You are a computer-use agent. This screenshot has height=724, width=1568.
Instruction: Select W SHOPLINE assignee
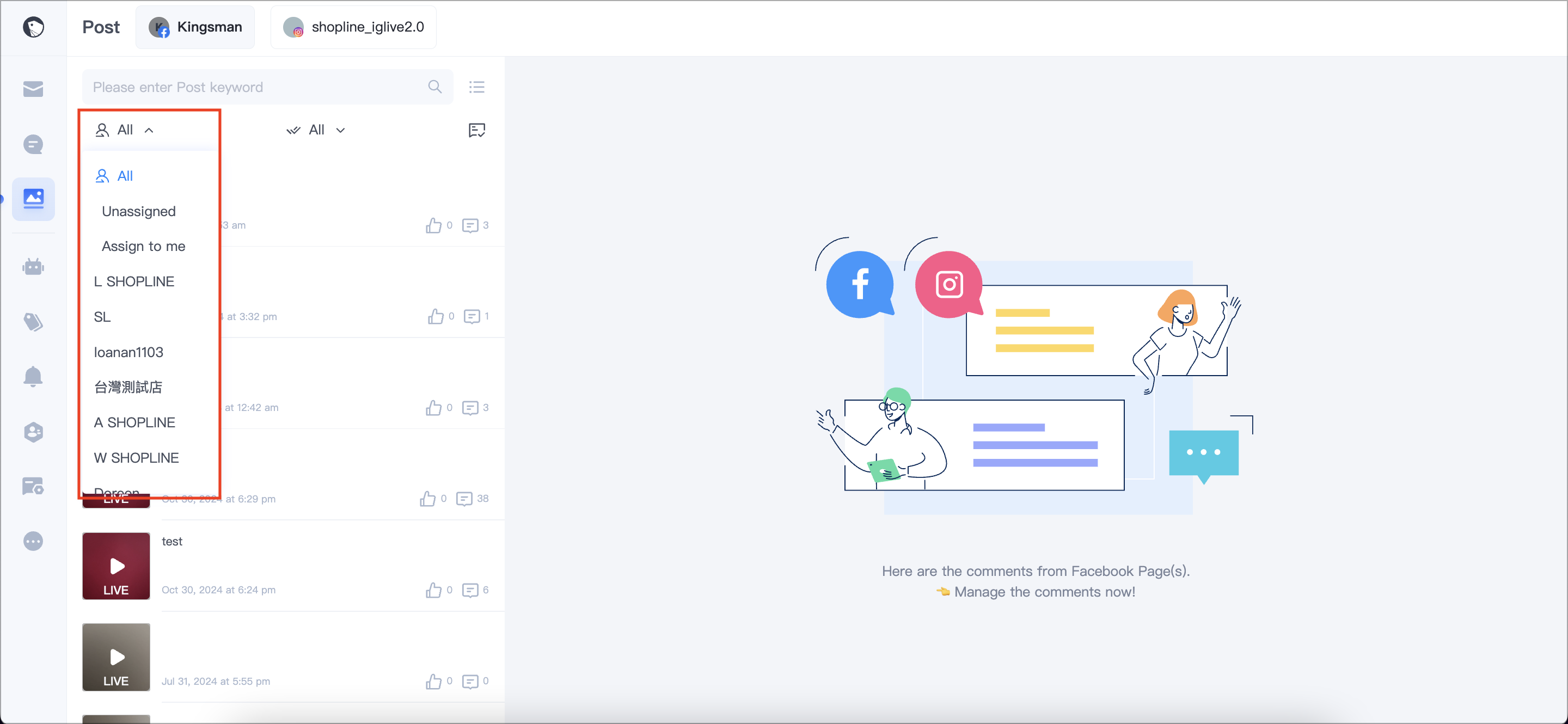click(136, 457)
